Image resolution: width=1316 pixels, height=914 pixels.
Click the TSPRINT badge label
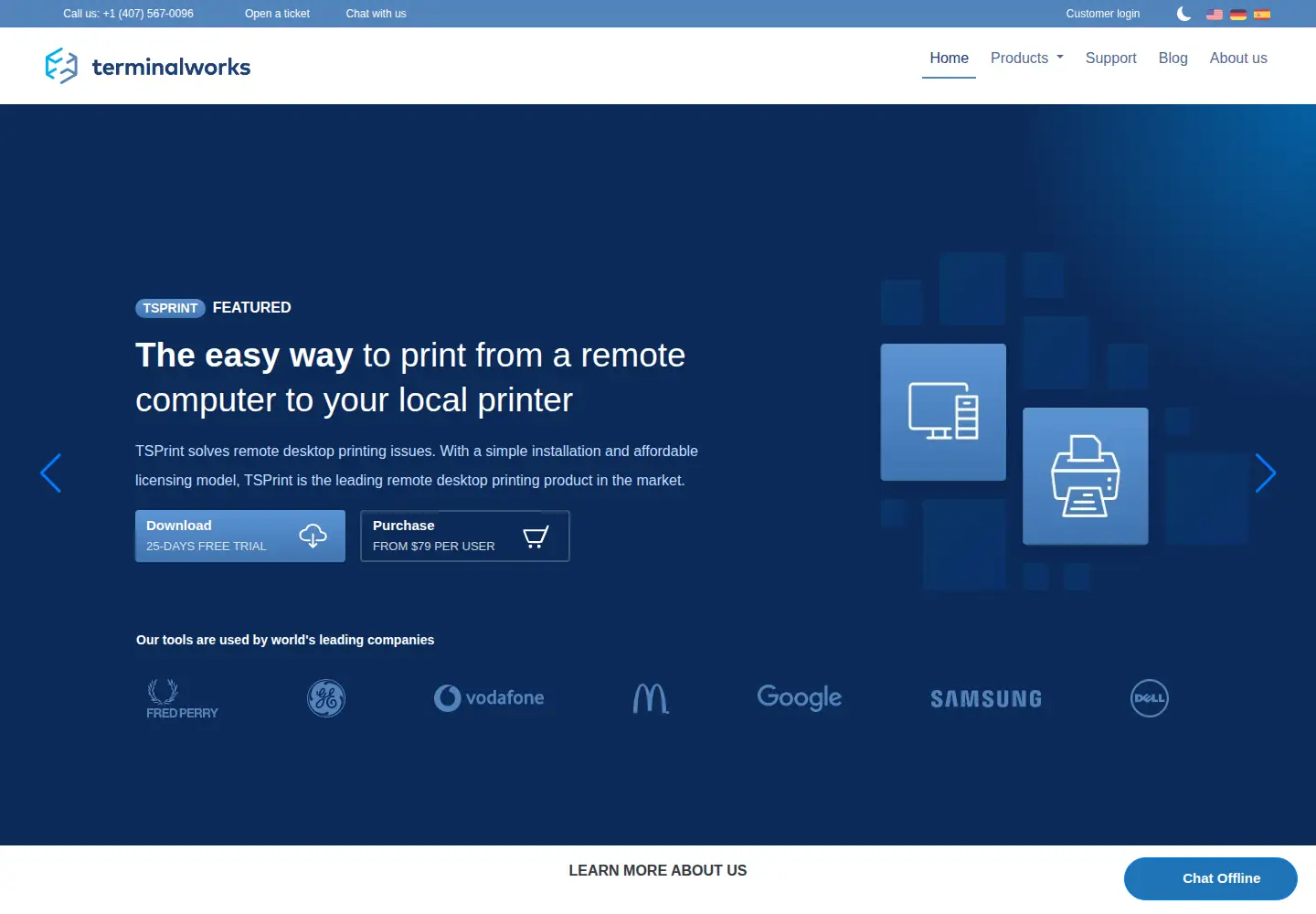click(x=170, y=308)
